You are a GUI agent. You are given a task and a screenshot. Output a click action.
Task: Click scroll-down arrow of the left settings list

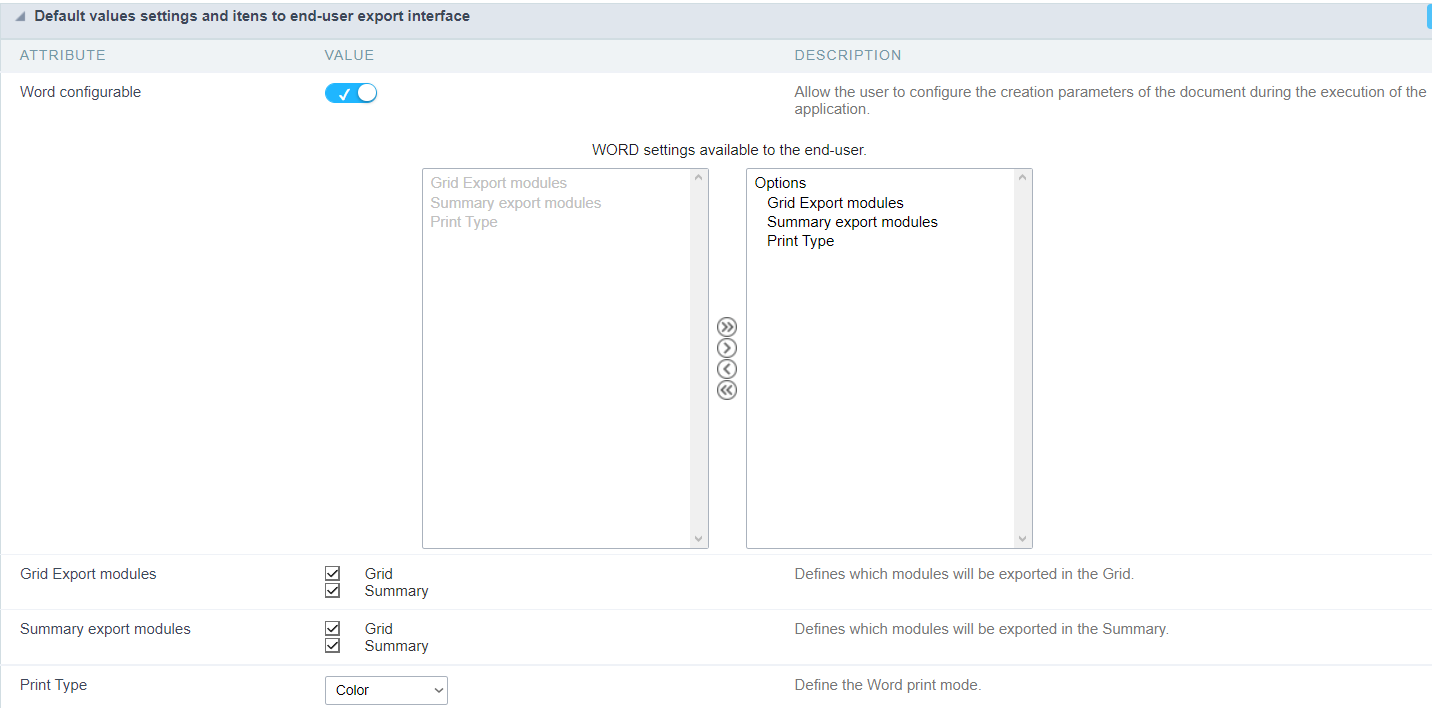click(x=699, y=539)
